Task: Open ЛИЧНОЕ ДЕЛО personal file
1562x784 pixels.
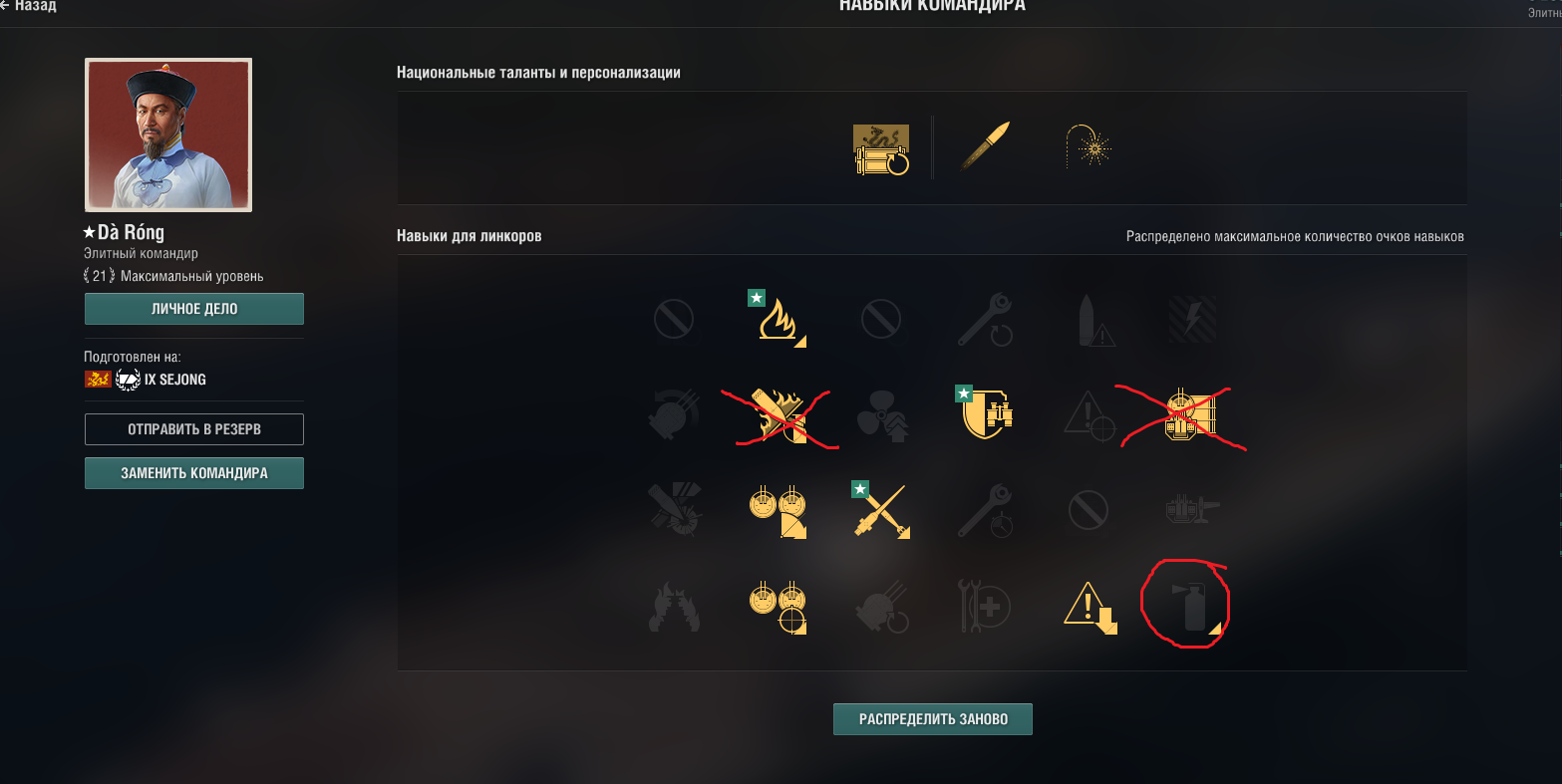Action: 194,309
